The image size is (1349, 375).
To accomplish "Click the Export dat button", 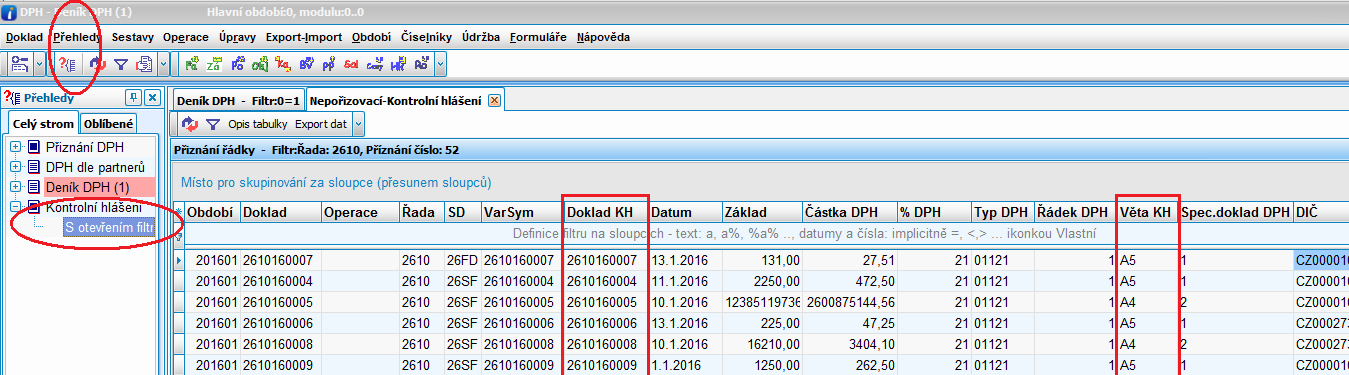I will click(x=321, y=124).
